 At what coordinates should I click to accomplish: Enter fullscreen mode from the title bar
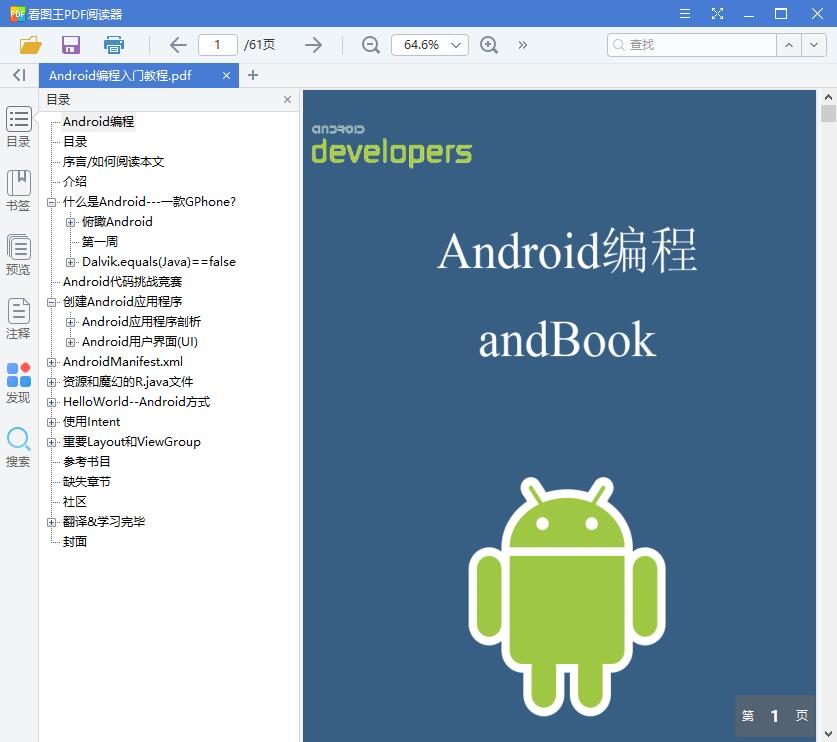[716, 14]
